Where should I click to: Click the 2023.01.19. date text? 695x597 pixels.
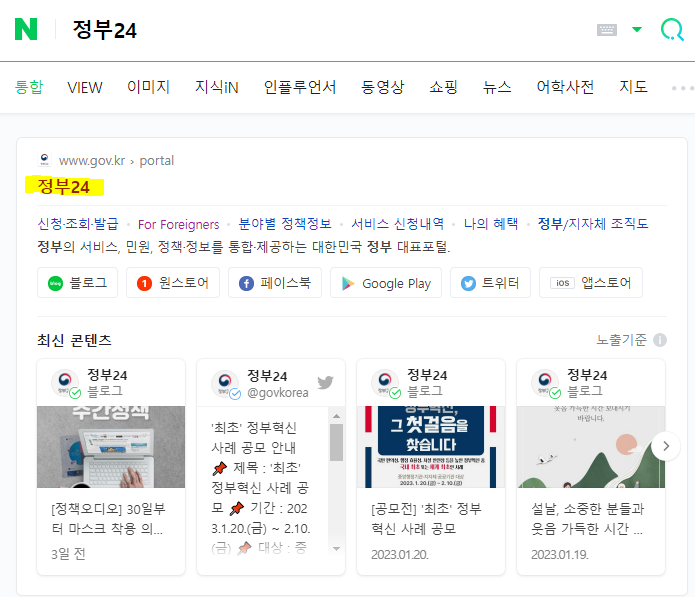pos(560,554)
